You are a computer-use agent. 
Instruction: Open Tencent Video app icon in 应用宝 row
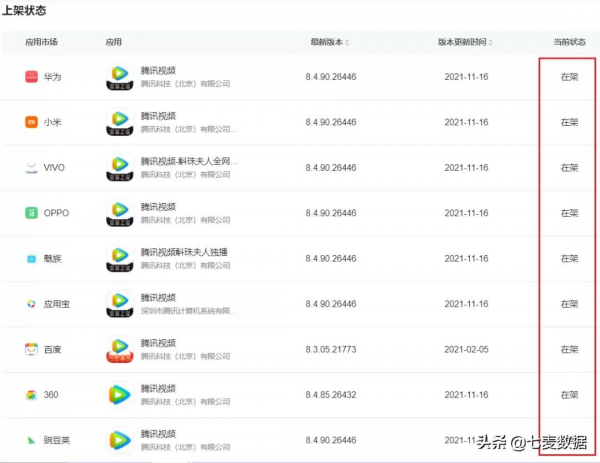(120, 304)
